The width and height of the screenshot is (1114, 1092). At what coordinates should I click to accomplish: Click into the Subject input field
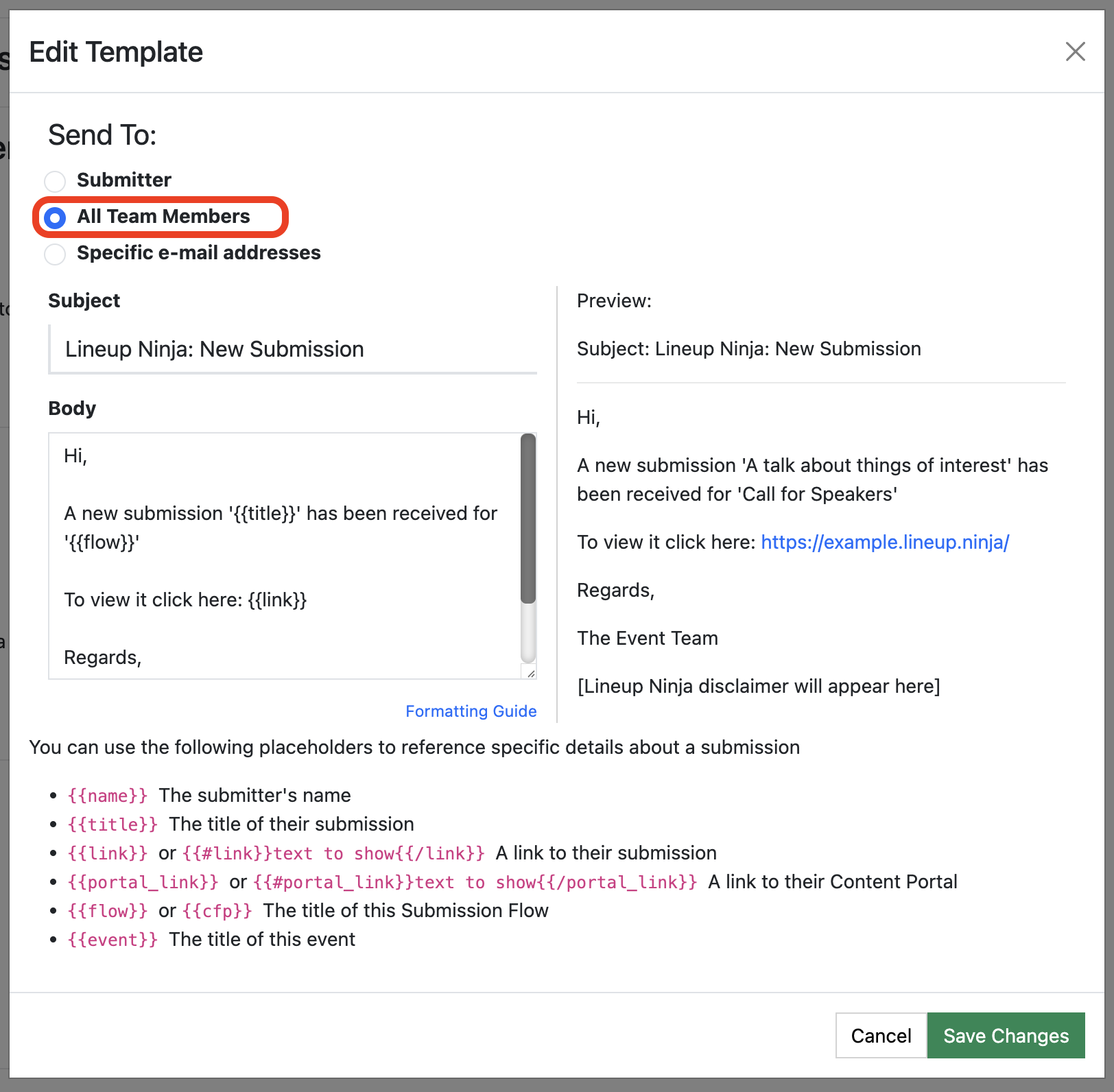coord(293,349)
